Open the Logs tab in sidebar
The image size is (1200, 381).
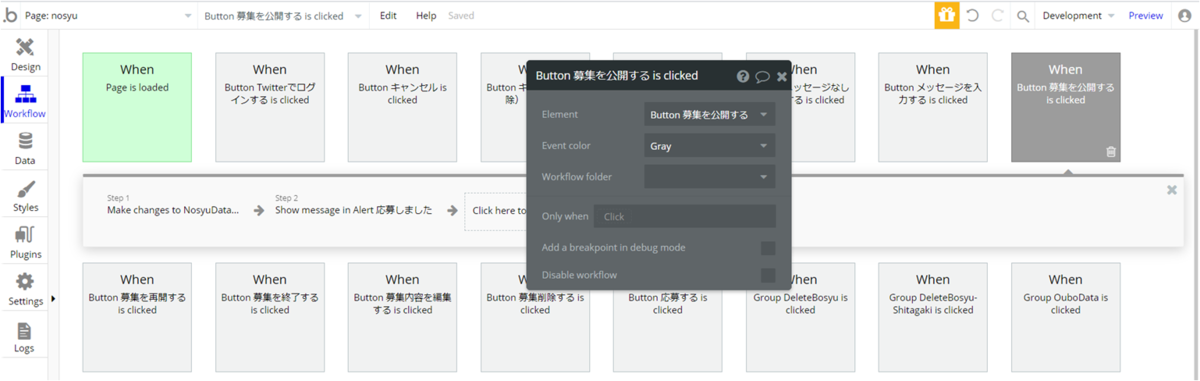(x=25, y=336)
